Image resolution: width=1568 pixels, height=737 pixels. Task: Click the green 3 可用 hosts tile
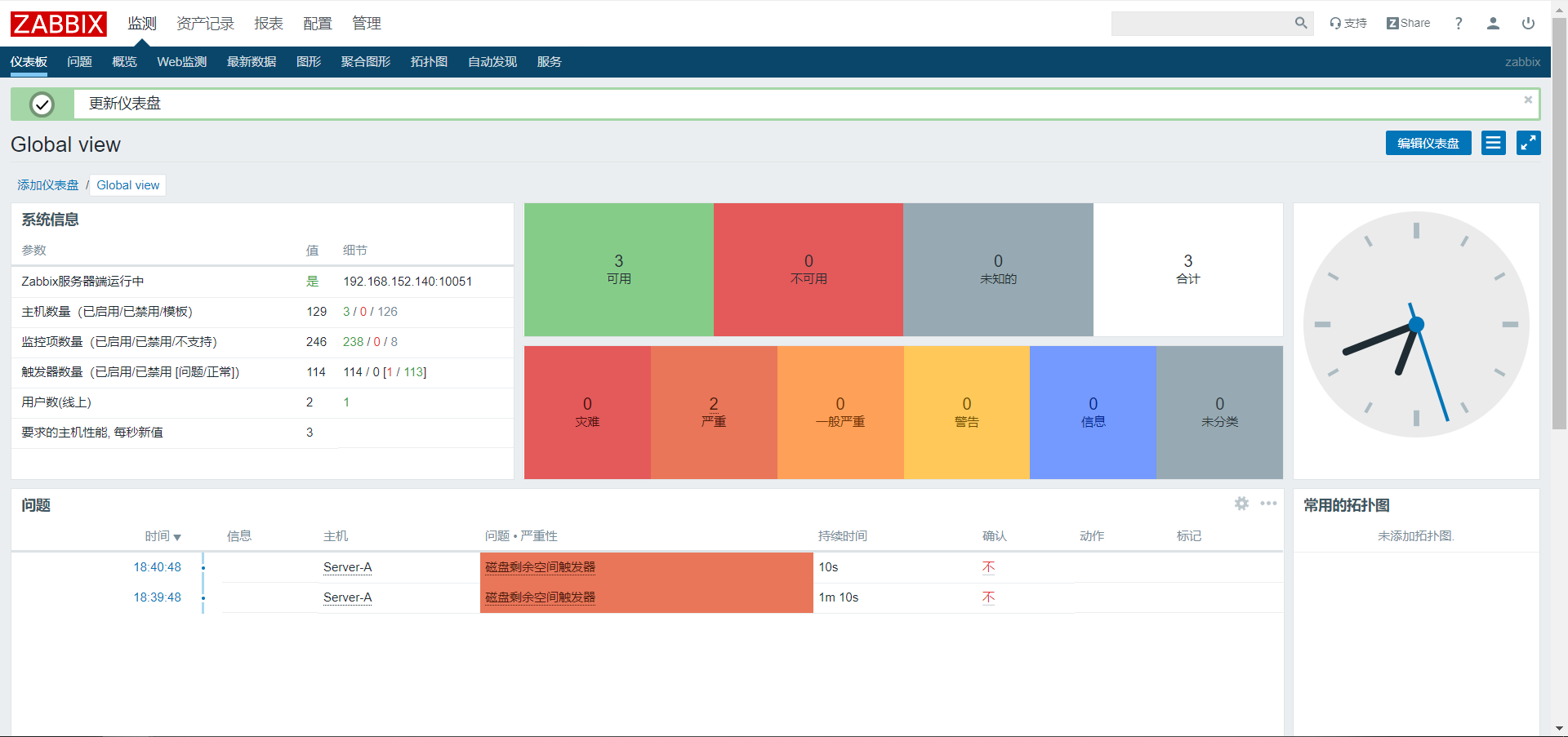click(x=619, y=269)
